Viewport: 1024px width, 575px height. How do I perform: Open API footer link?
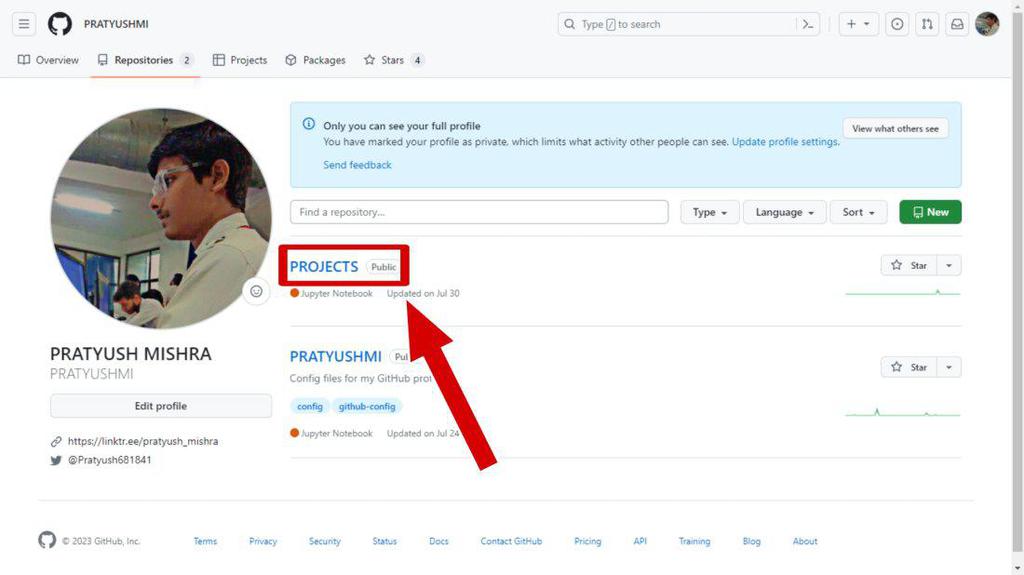pyautogui.click(x=640, y=541)
